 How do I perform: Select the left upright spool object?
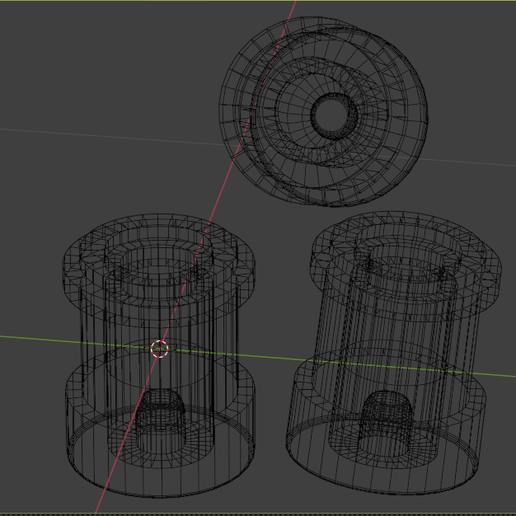coord(160,355)
